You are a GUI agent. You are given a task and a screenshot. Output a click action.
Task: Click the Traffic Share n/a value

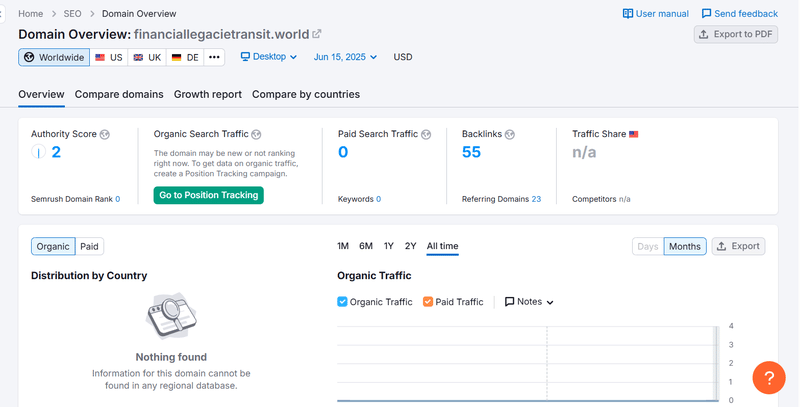click(x=584, y=152)
